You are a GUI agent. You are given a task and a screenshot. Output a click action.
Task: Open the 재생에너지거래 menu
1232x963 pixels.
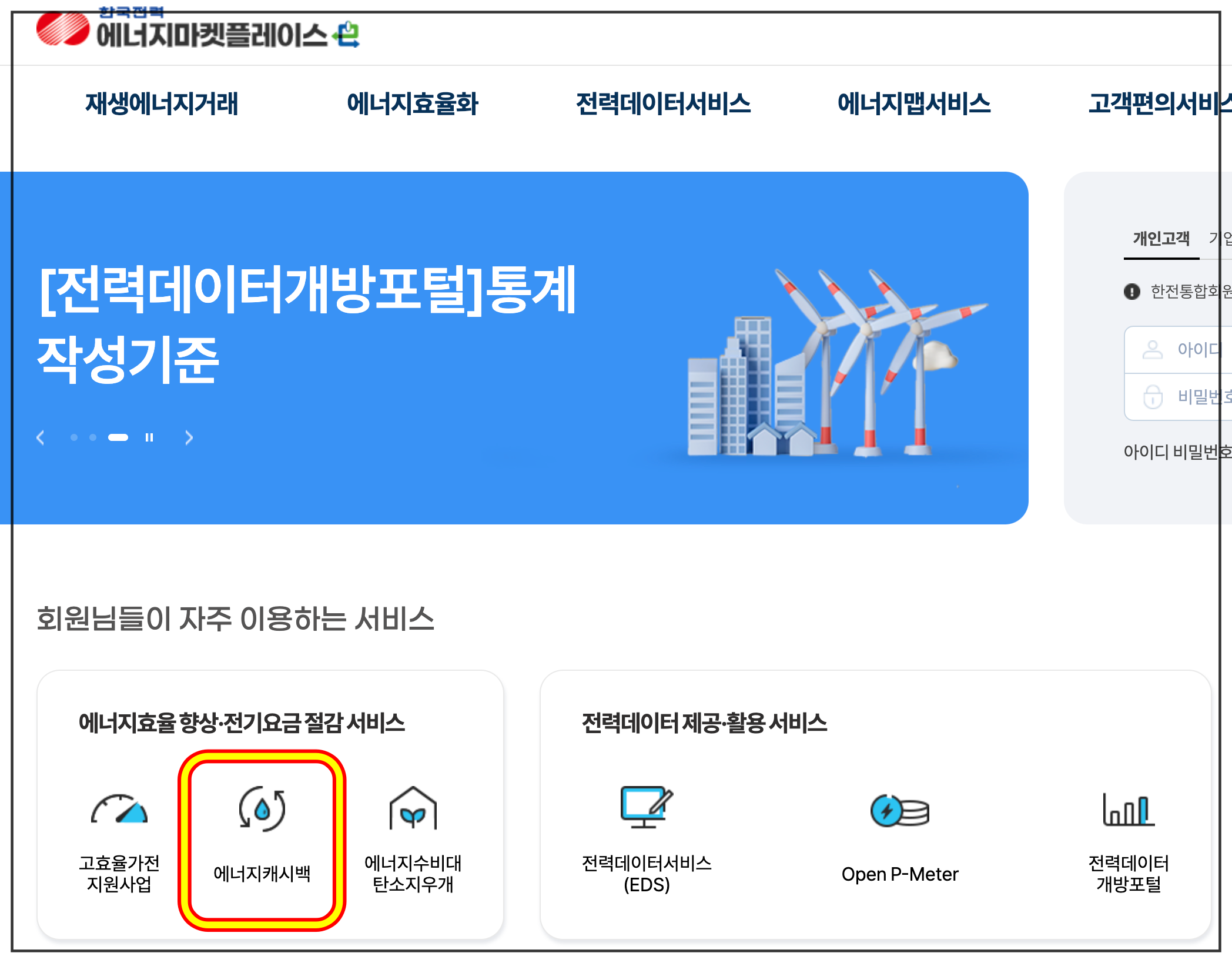click(x=162, y=104)
